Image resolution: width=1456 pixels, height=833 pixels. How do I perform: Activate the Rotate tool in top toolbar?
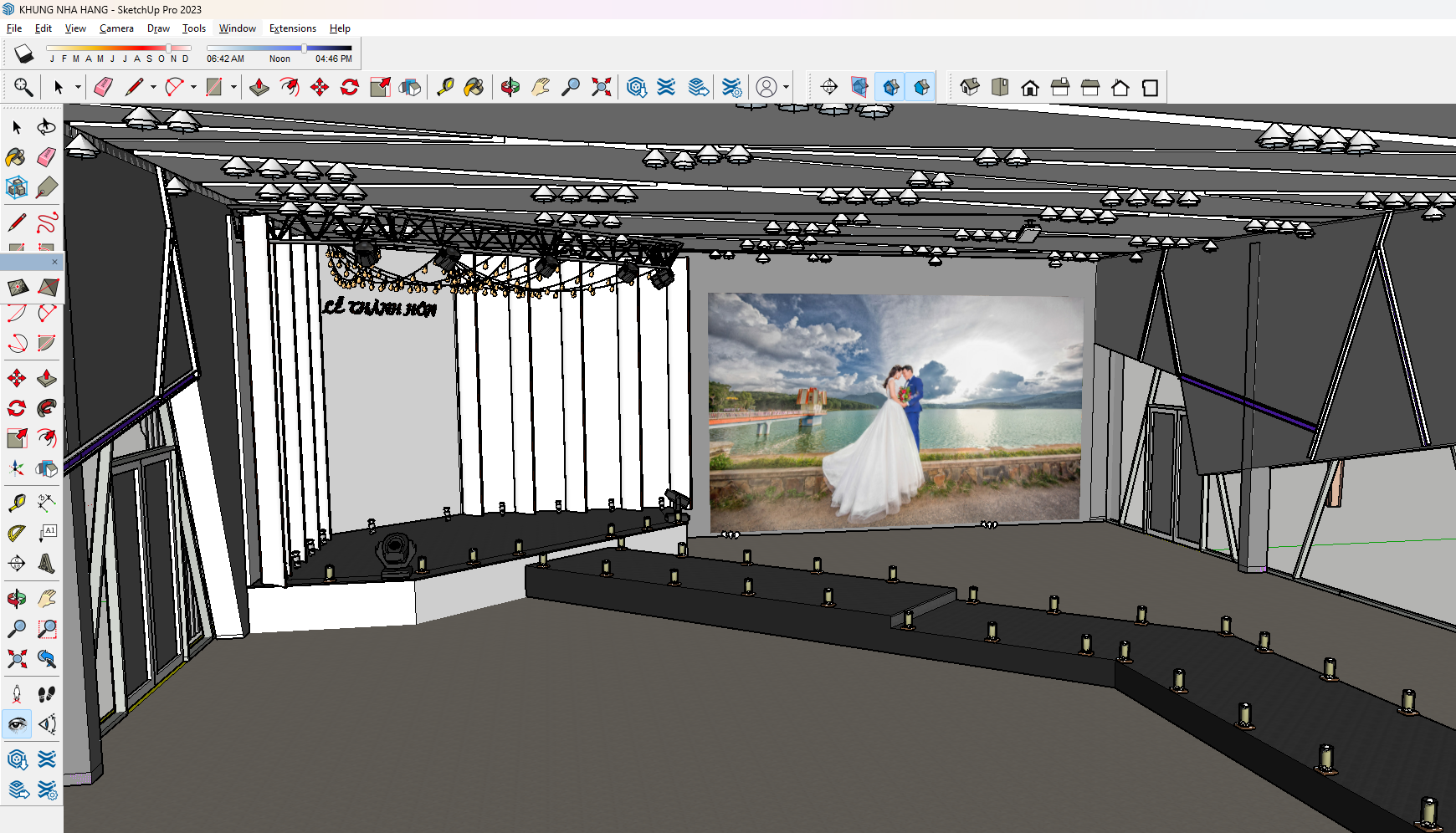point(350,87)
